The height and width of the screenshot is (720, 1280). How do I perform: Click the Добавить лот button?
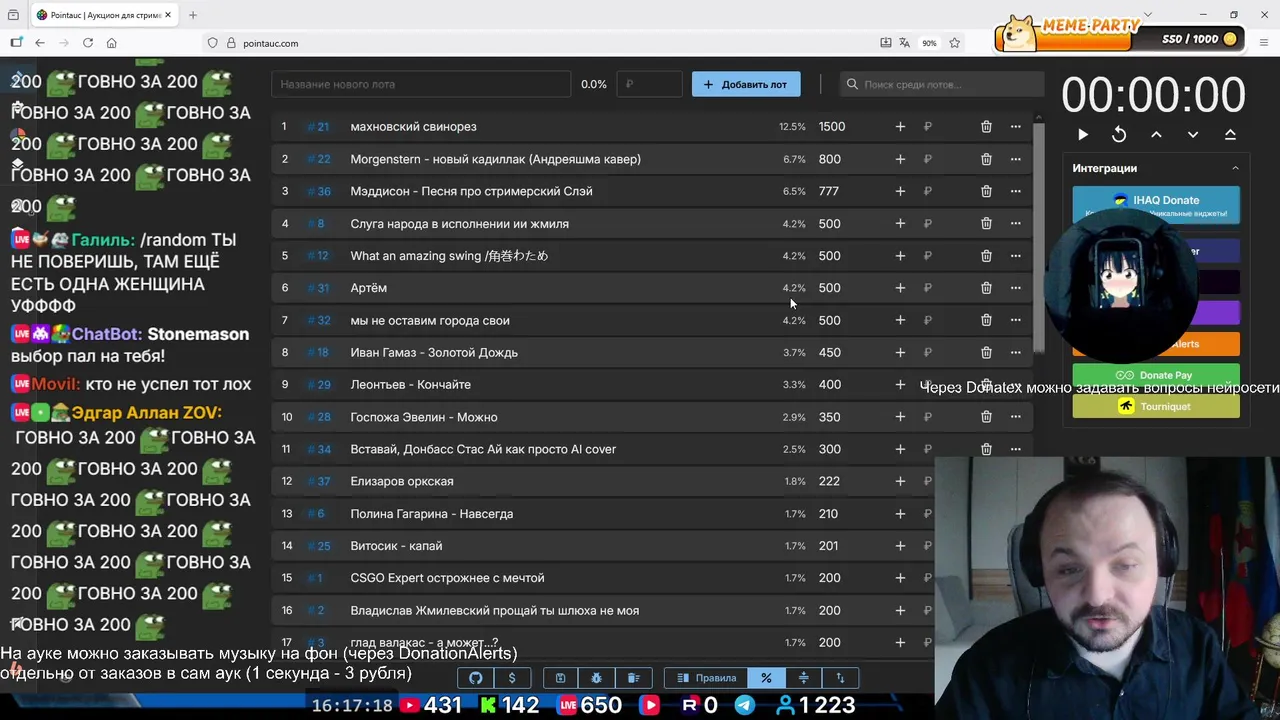pos(746,85)
